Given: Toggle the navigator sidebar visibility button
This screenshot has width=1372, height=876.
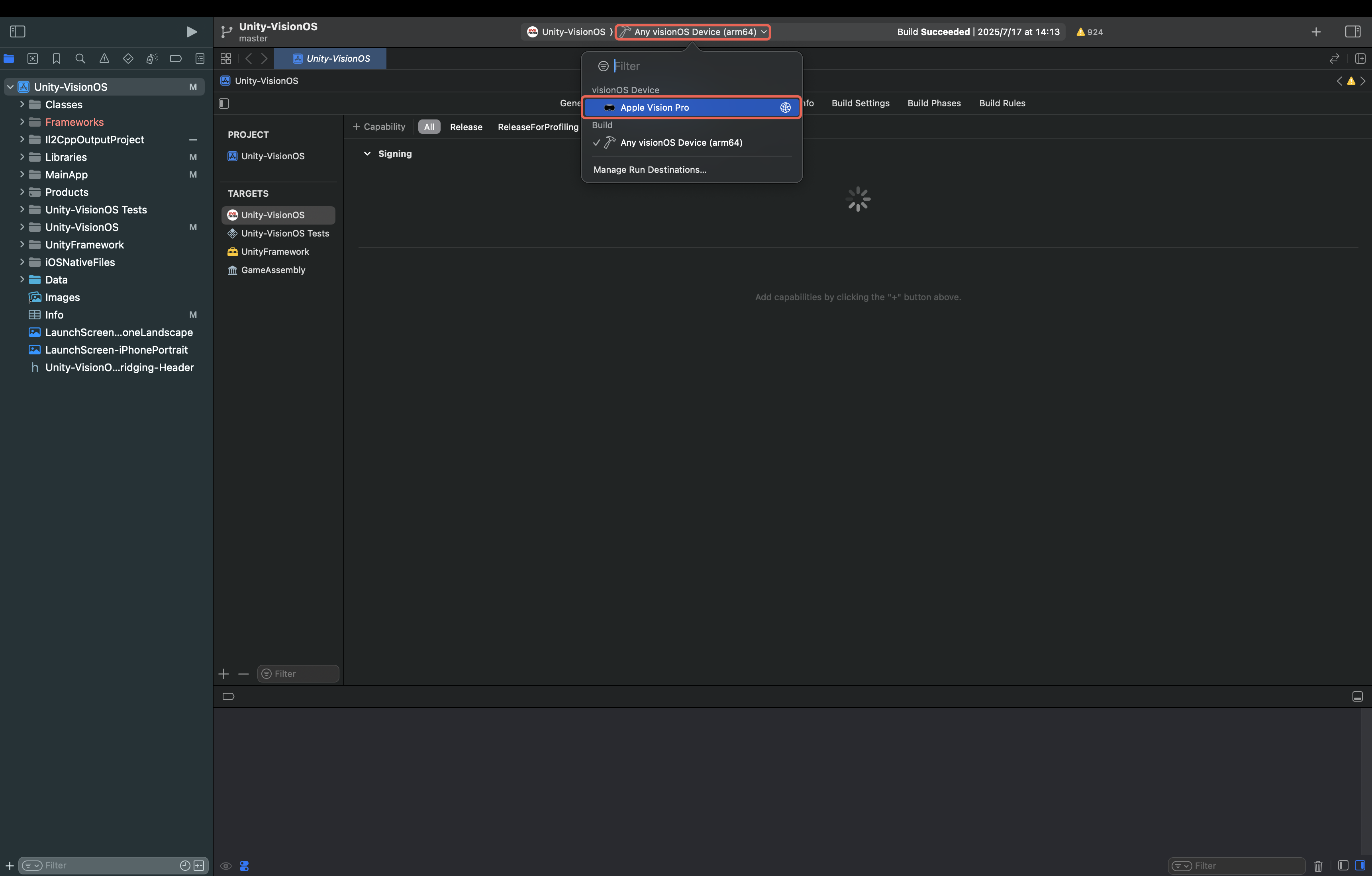Looking at the screenshot, I should 18,31.
